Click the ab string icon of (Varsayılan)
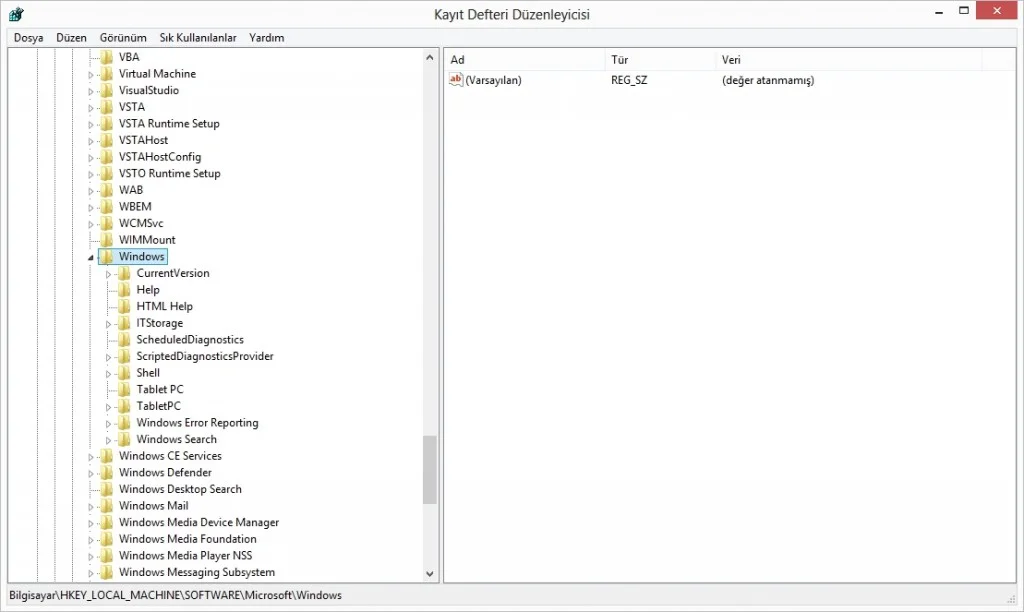 coord(456,80)
